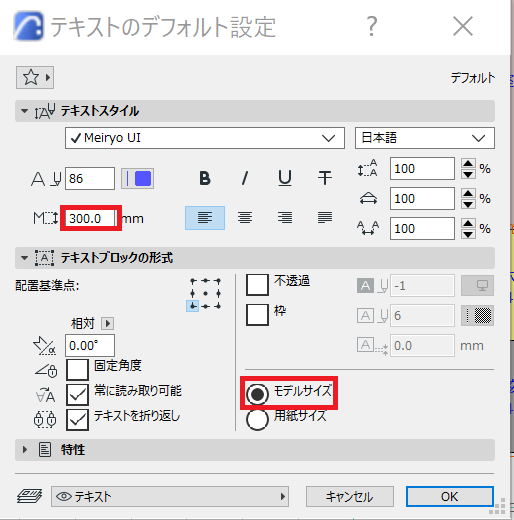Open the favorites star button

[x=35, y=78]
